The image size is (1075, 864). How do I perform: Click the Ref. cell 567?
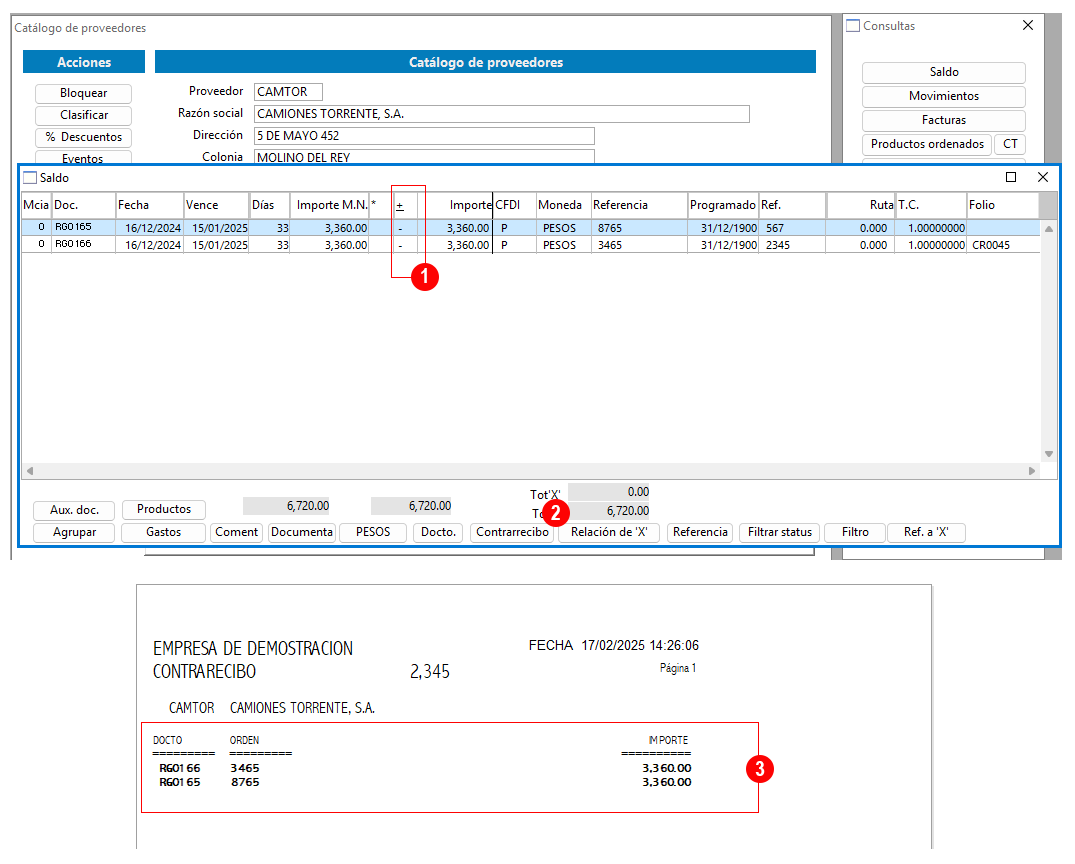[x=793, y=228]
